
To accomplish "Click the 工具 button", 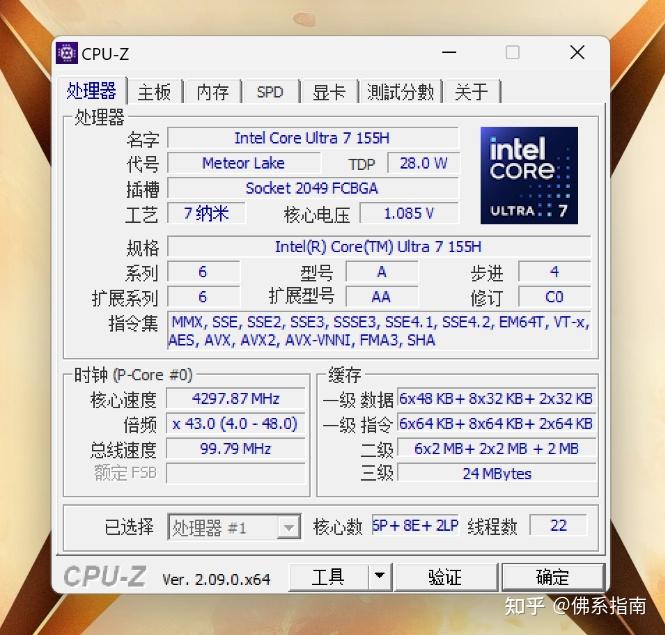I will point(328,576).
